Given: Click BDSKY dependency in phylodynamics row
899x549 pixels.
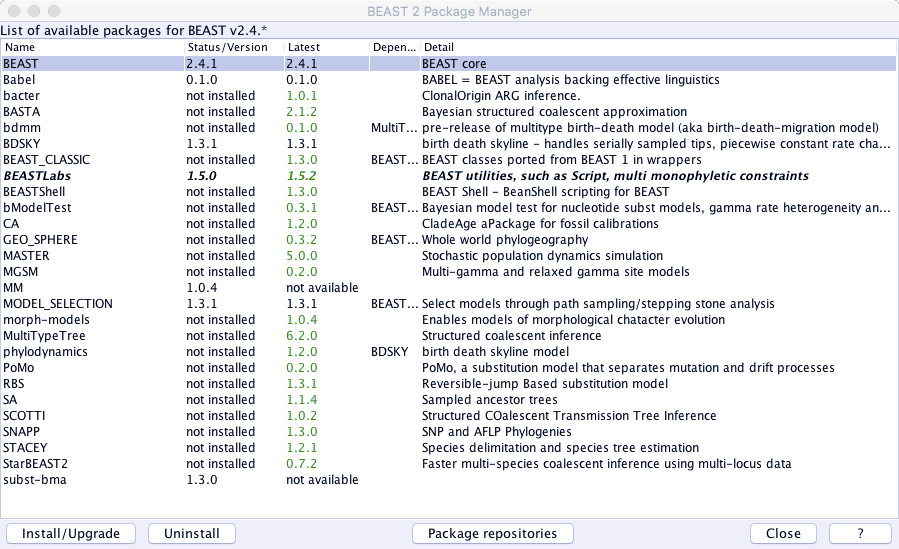Looking at the screenshot, I should click(x=390, y=352).
